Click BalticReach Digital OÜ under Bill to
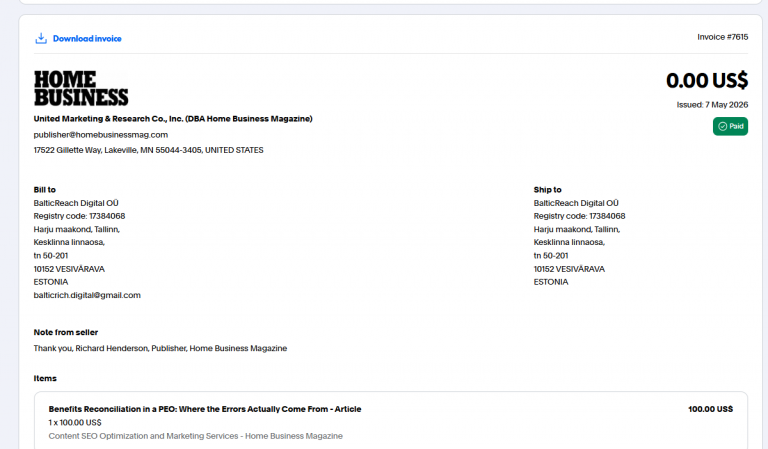This screenshot has height=449, width=768. click(x=76, y=203)
